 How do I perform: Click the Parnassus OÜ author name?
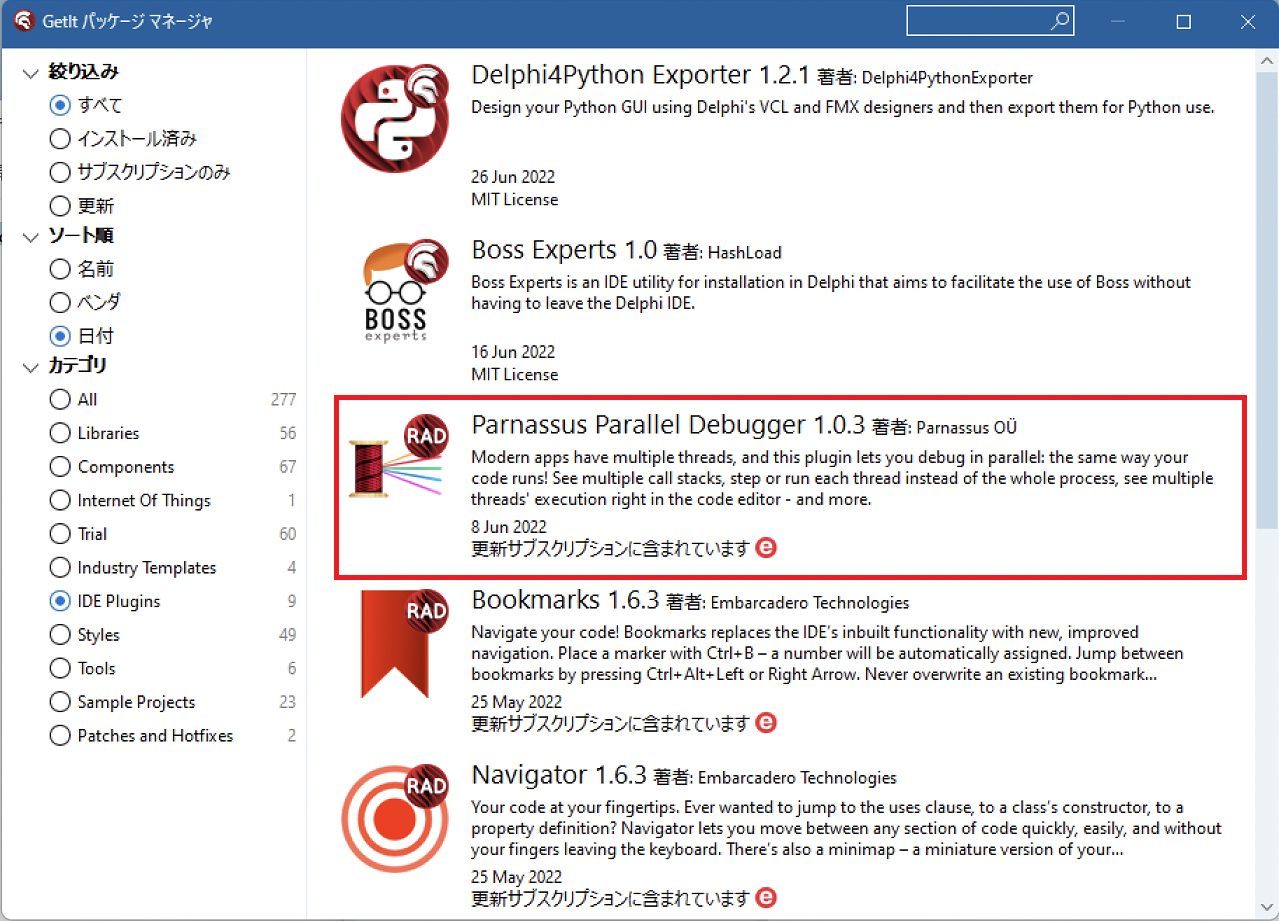coord(967,428)
